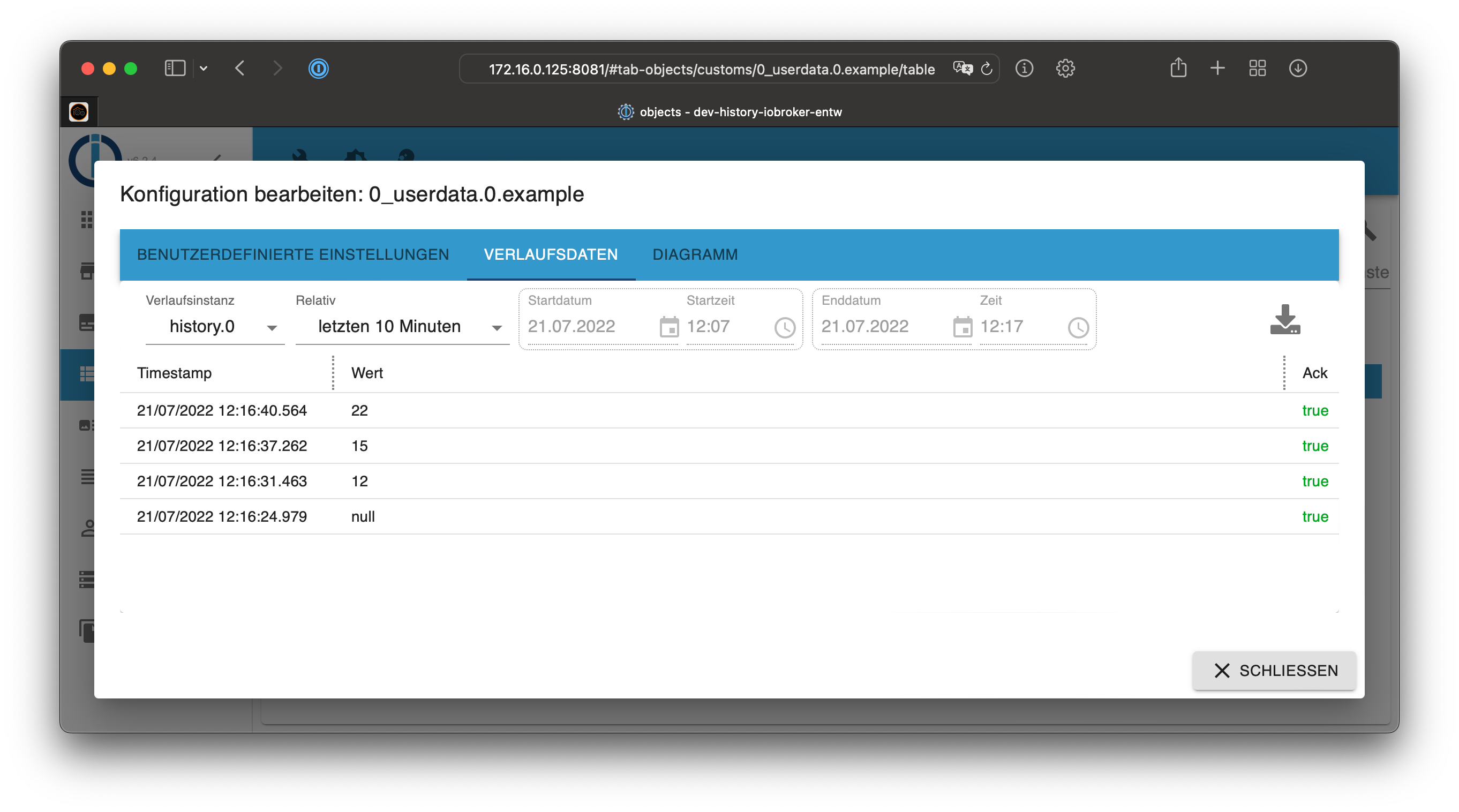Select the Verlaufsdaten tab
Viewport: 1459px width, 812px height.
551,255
